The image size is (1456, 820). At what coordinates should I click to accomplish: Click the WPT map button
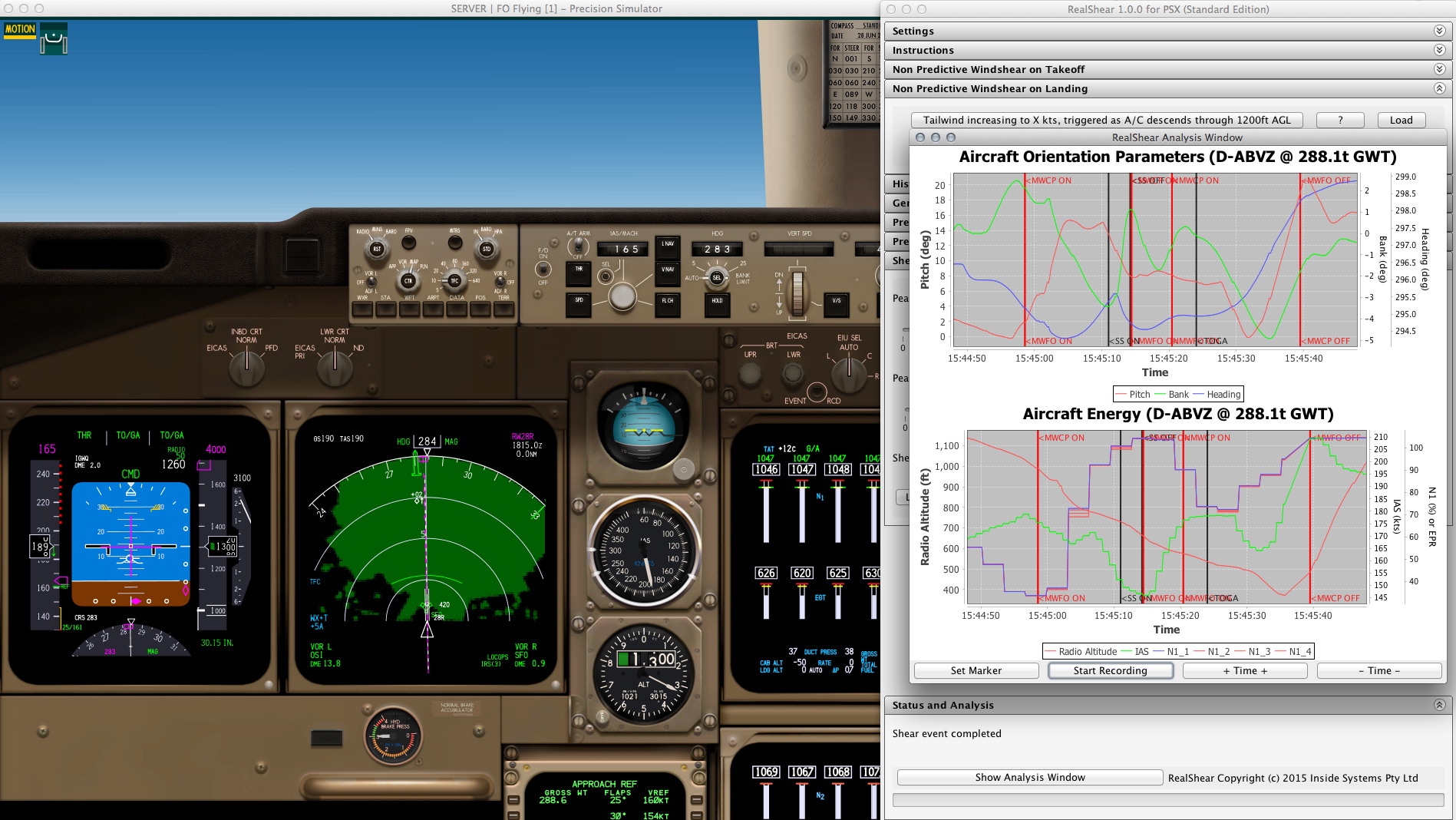[x=410, y=309]
